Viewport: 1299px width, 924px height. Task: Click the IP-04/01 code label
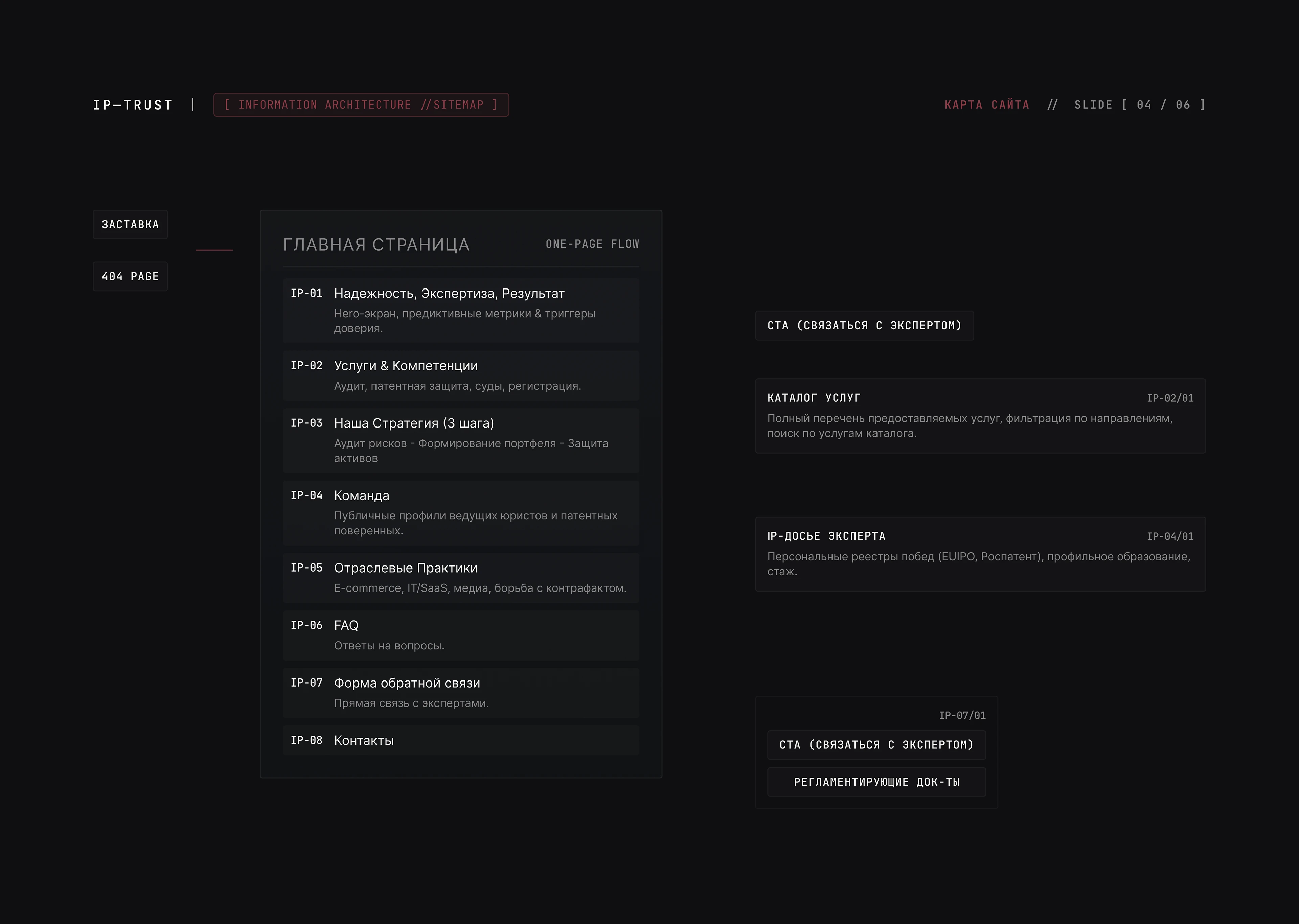point(1170,536)
